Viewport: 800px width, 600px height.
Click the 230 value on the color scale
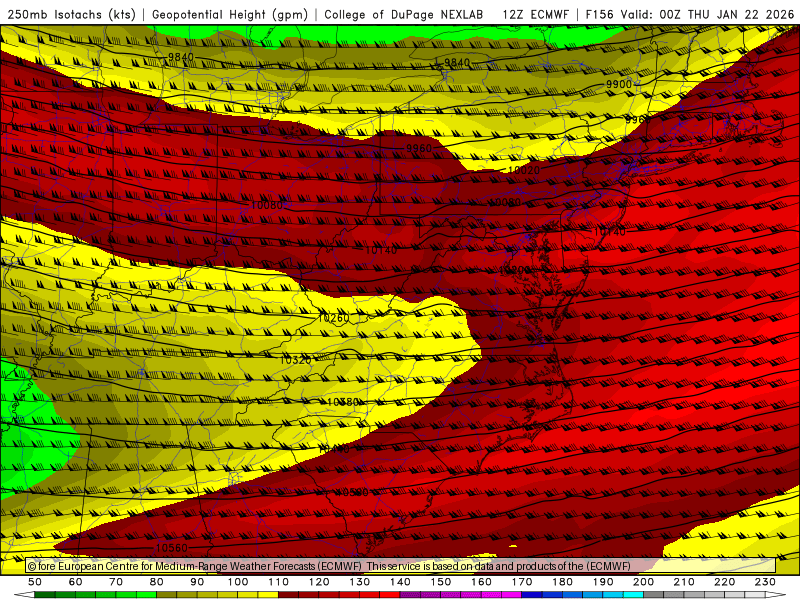pos(765,582)
